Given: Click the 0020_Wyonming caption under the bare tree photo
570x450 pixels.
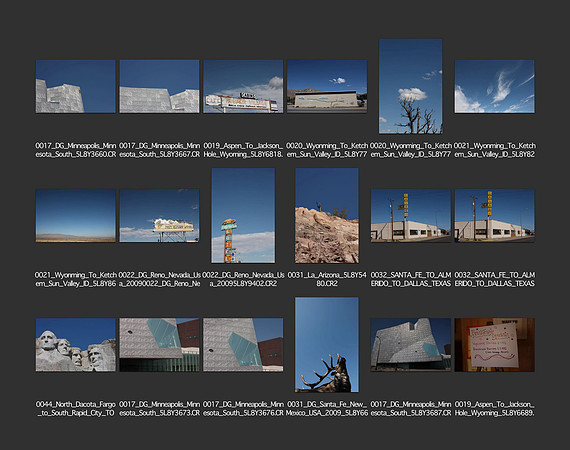Looking at the screenshot, I should pos(410,150).
